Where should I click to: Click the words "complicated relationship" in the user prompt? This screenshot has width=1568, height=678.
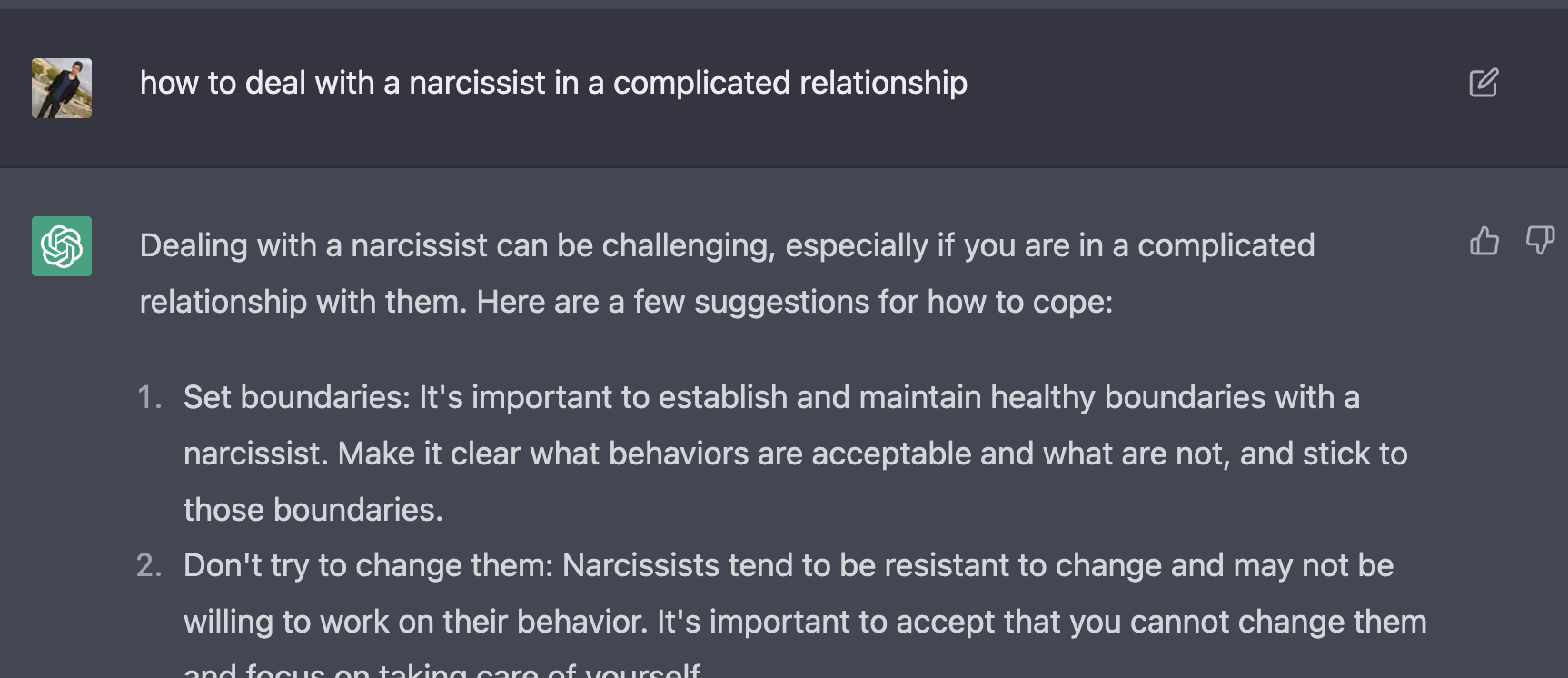(789, 83)
